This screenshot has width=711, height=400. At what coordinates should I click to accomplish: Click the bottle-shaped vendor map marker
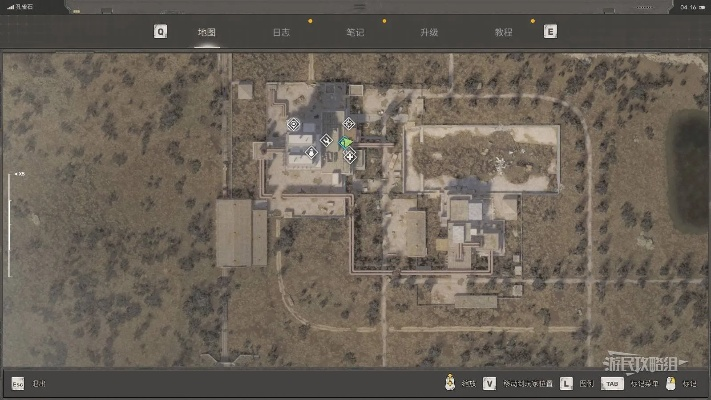pos(312,153)
